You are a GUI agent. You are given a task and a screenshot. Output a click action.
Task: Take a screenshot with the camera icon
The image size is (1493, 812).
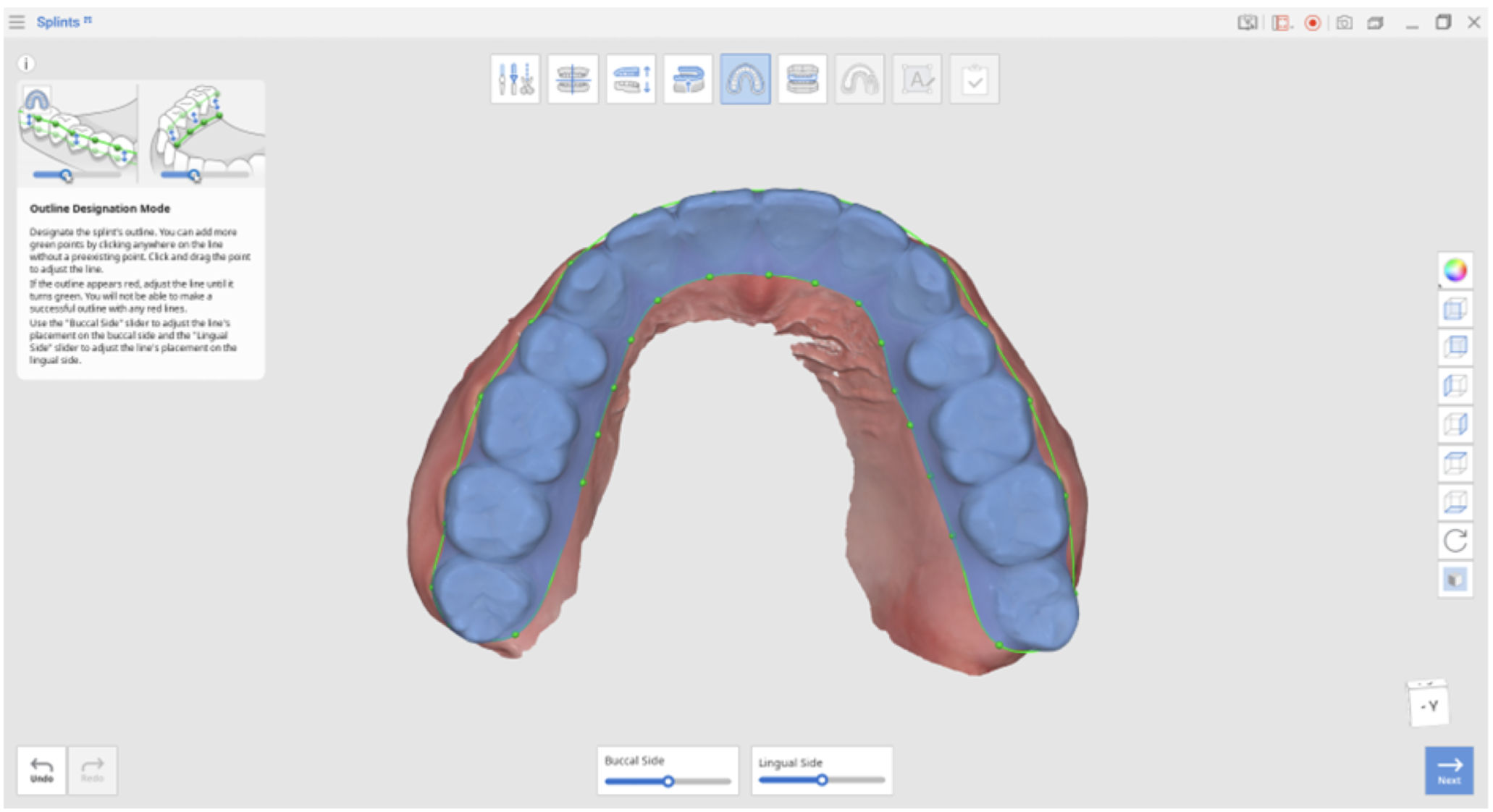pyautogui.click(x=1344, y=22)
